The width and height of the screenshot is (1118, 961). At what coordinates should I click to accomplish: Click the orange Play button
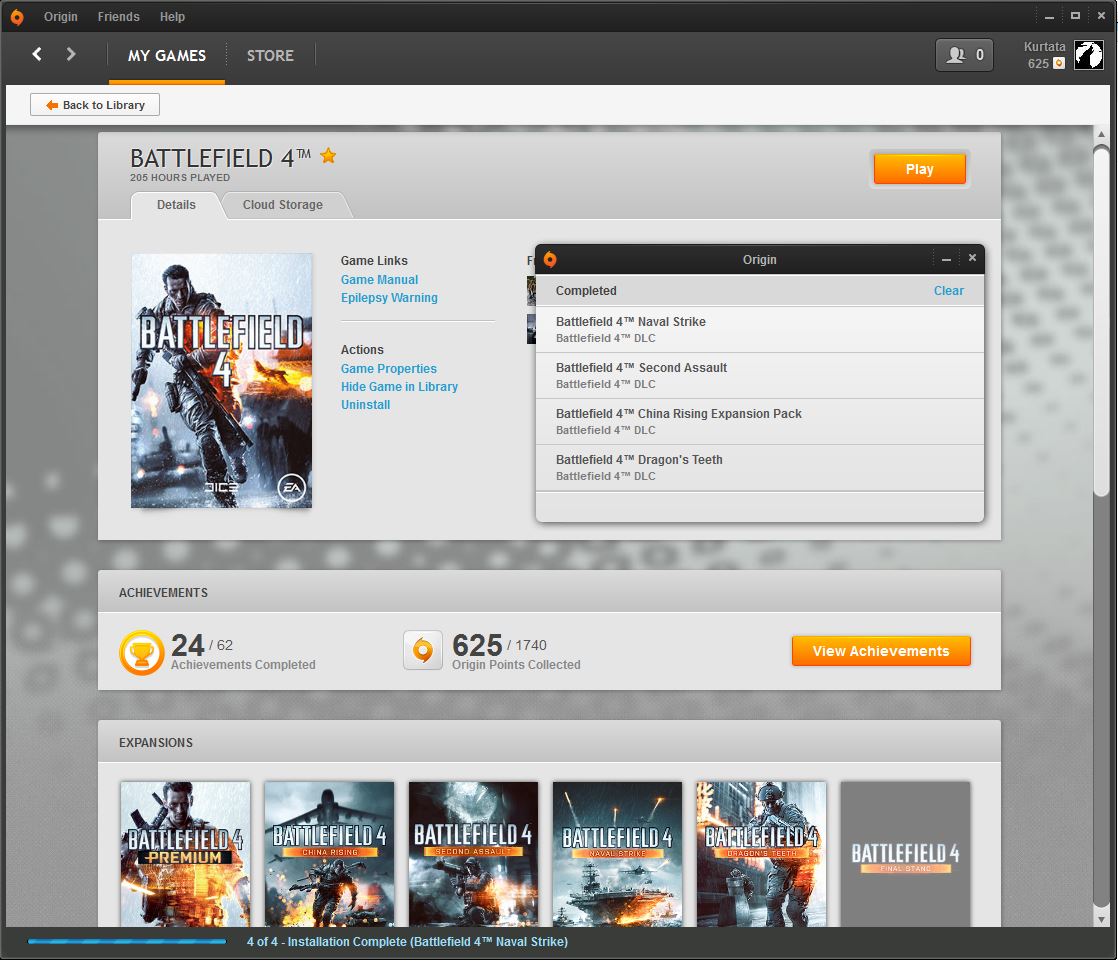click(919, 169)
